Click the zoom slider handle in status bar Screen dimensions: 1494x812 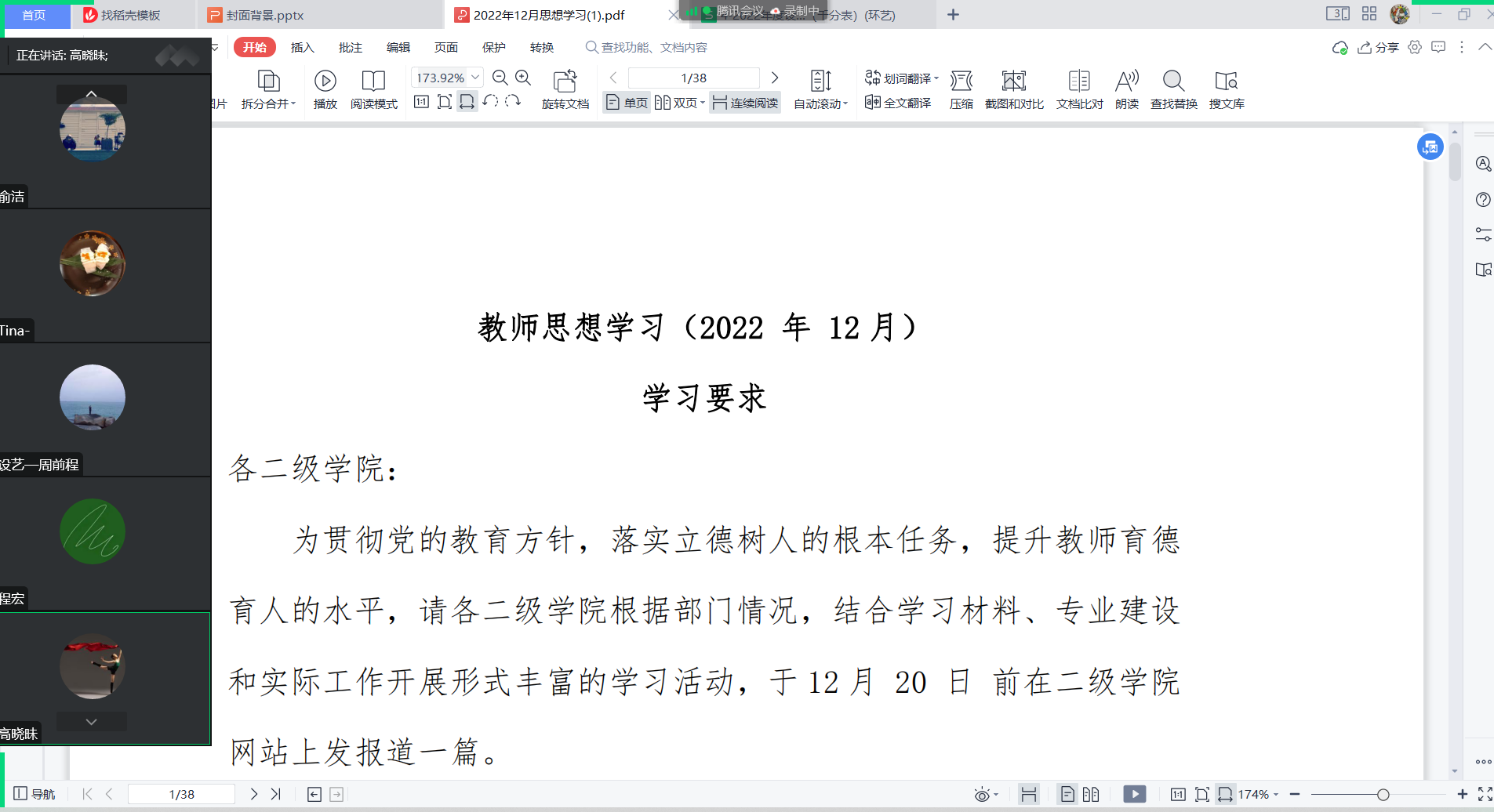click(x=1383, y=795)
